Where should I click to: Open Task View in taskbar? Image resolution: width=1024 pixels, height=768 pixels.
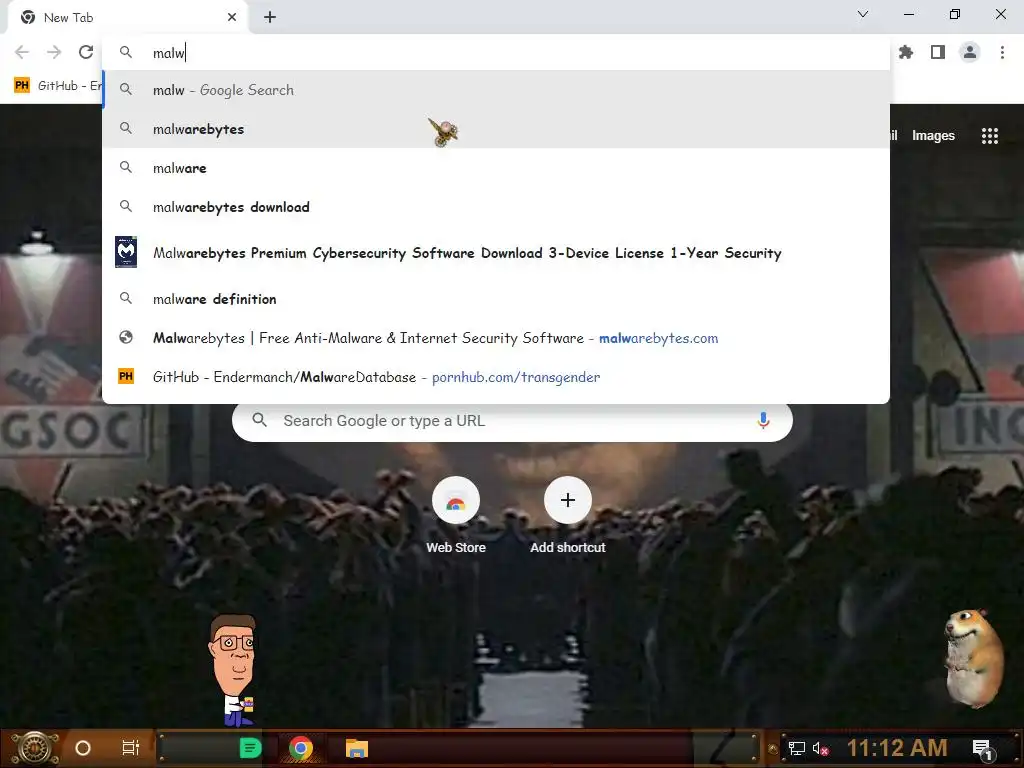coord(131,748)
